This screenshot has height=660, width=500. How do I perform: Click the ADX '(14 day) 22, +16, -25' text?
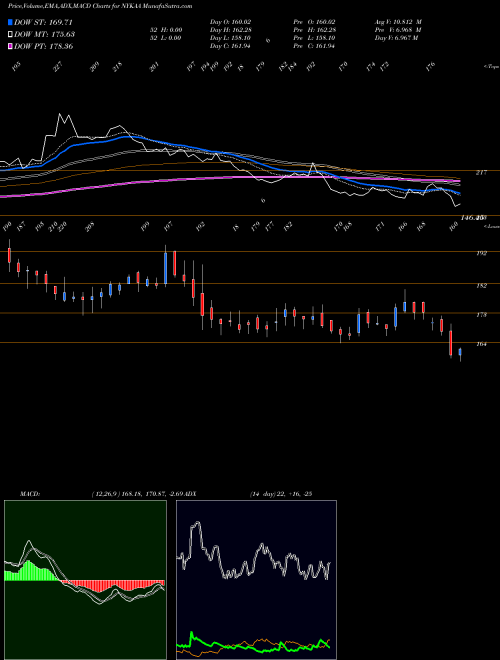(280, 493)
